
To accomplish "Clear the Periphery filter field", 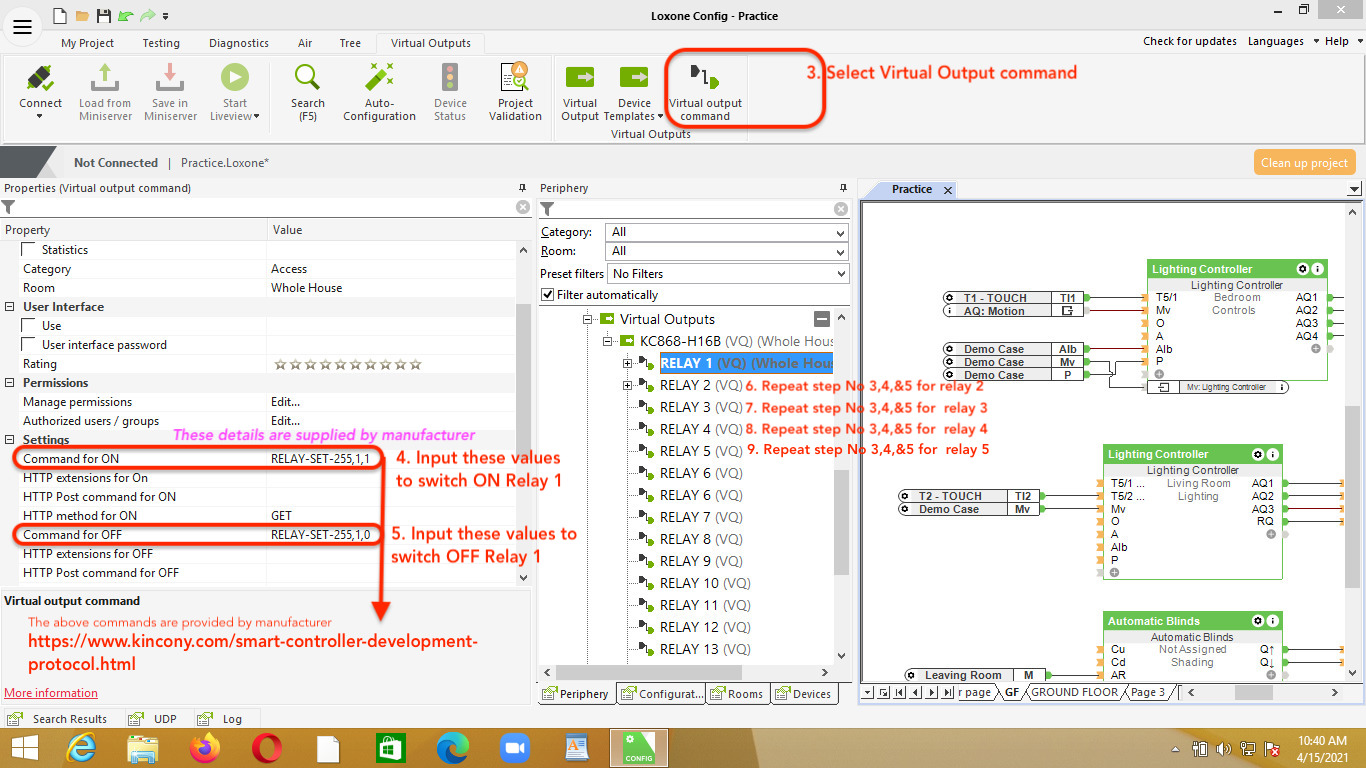I will 842,208.
